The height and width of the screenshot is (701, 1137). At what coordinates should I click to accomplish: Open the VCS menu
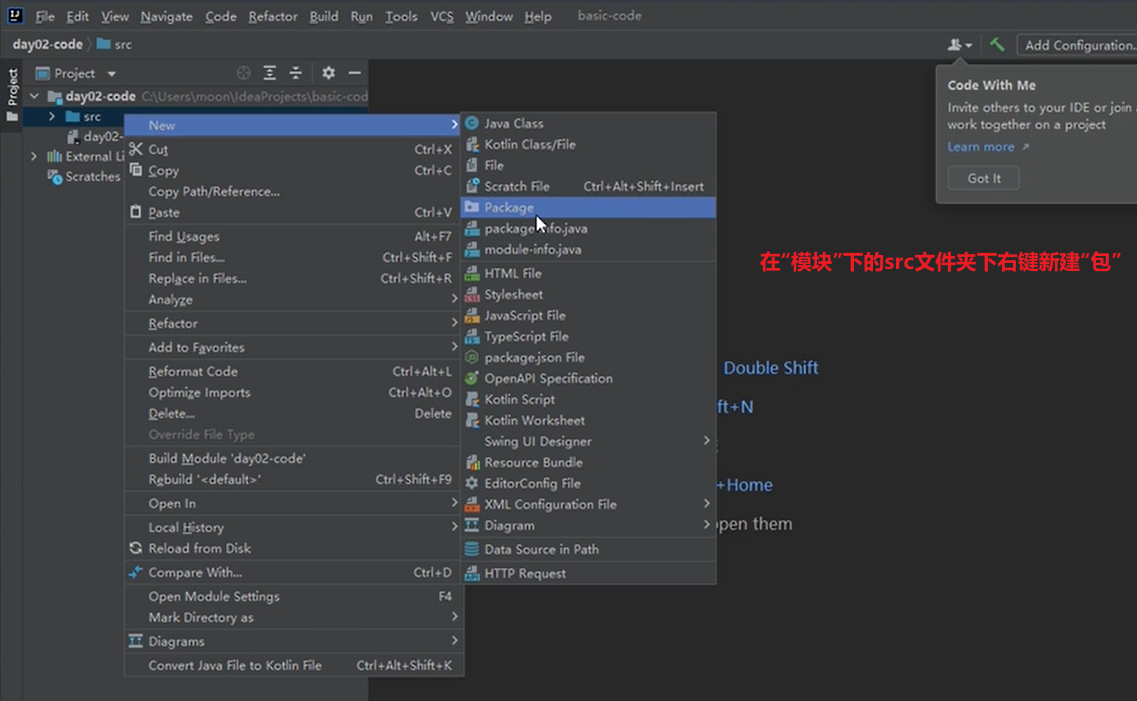(442, 16)
